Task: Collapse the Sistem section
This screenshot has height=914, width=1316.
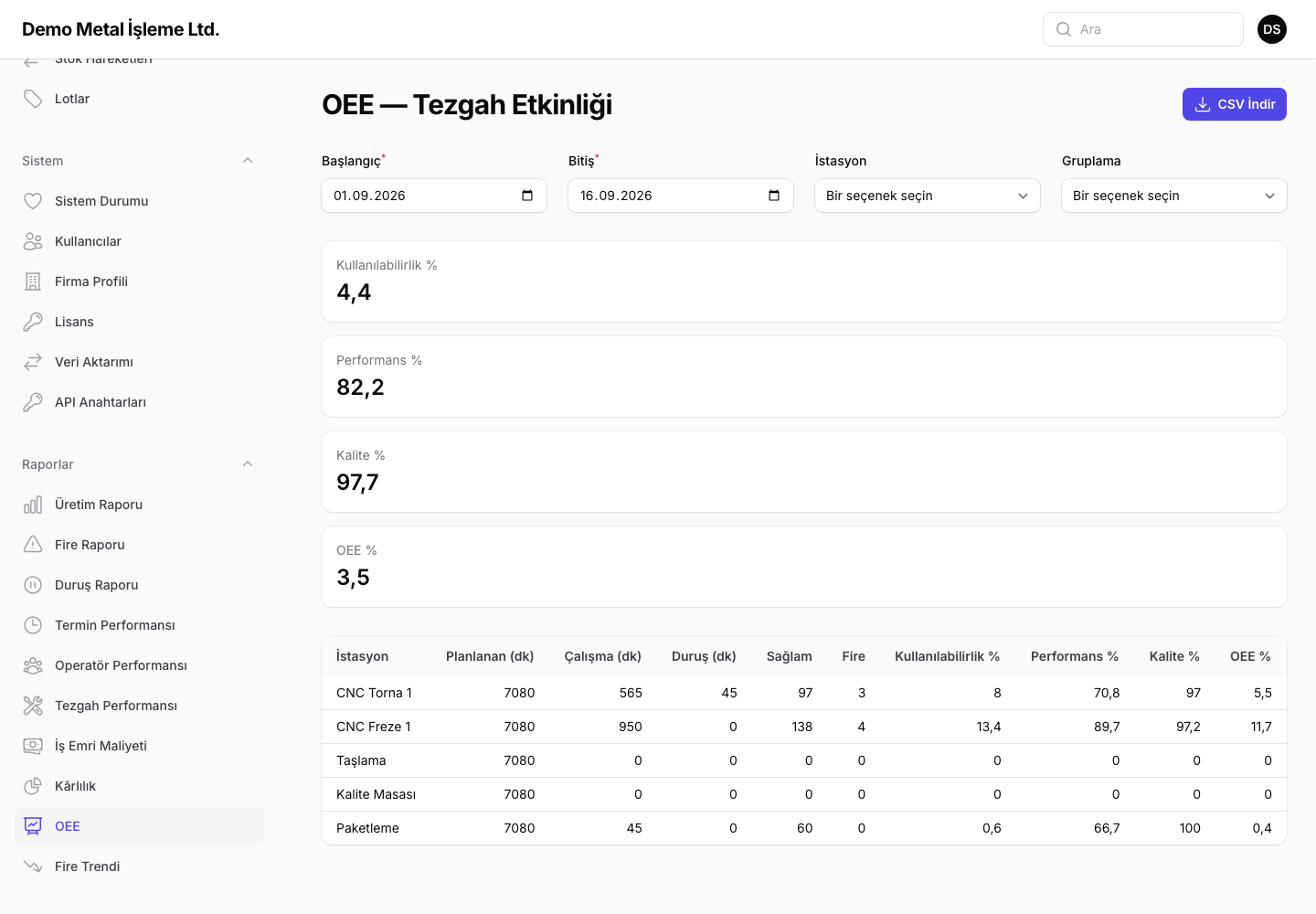Action: pyautogui.click(x=248, y=161)
